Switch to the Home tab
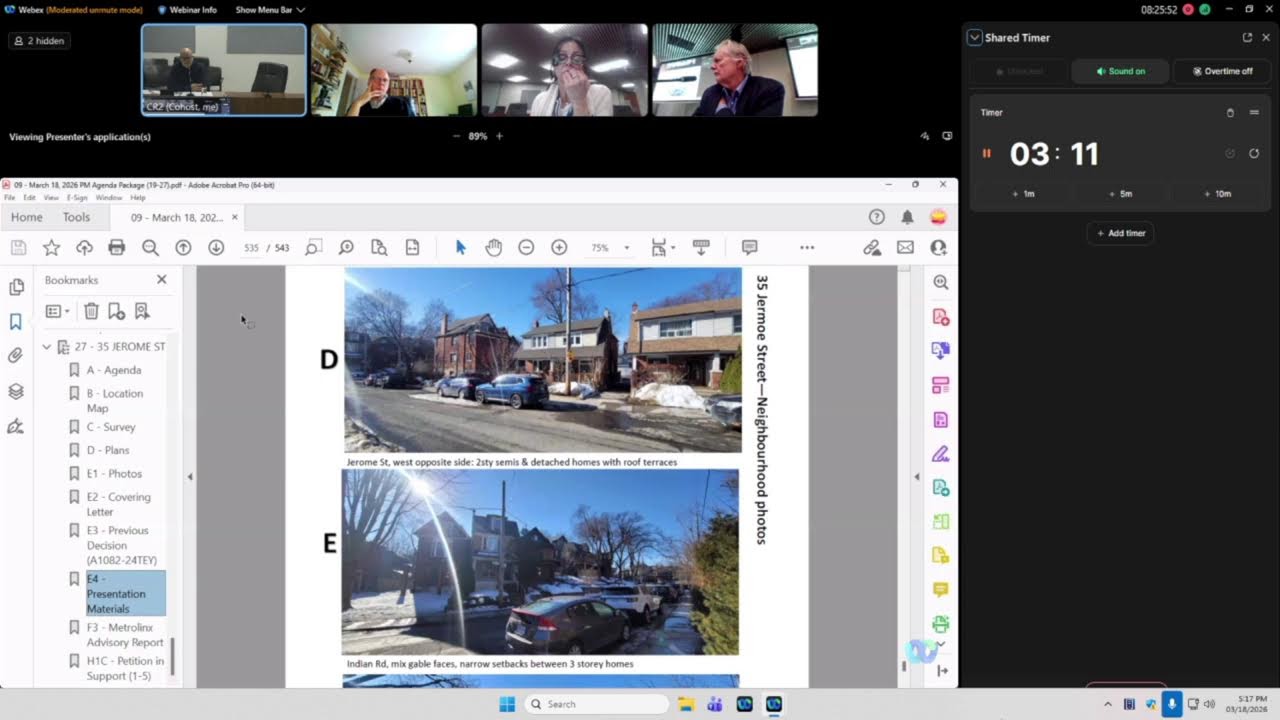The height and width of the screenshot is (720, 1280). 26,217
